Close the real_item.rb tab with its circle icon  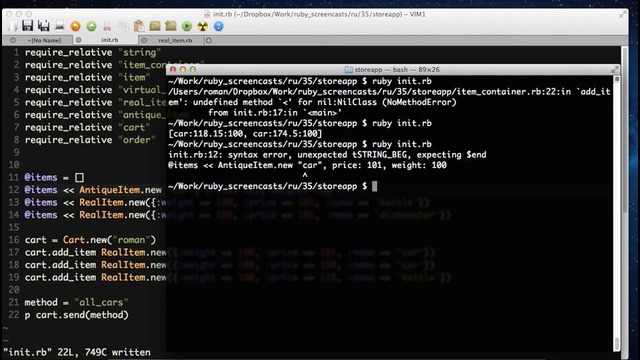pyautogui.click(x=144, y=40)
